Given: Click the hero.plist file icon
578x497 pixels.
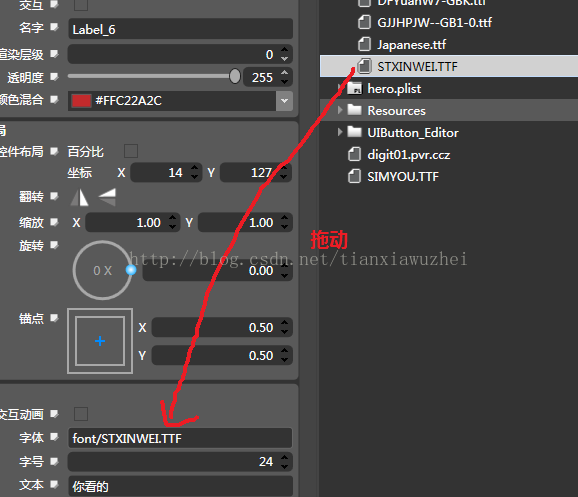Looking at the screenshot, I should [355, 88].
